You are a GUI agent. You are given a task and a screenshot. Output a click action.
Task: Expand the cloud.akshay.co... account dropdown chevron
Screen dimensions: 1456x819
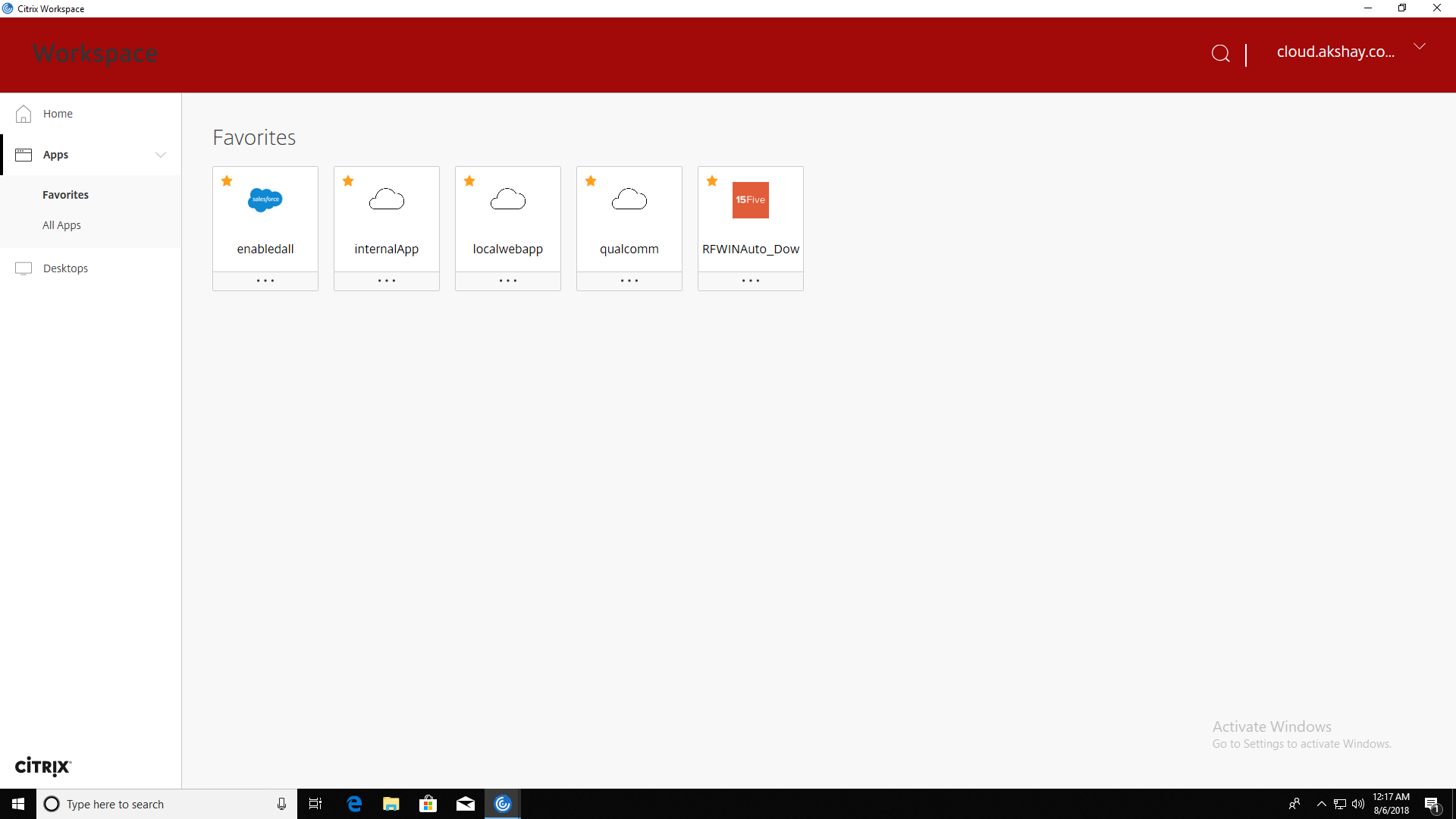click(1420, 47)
